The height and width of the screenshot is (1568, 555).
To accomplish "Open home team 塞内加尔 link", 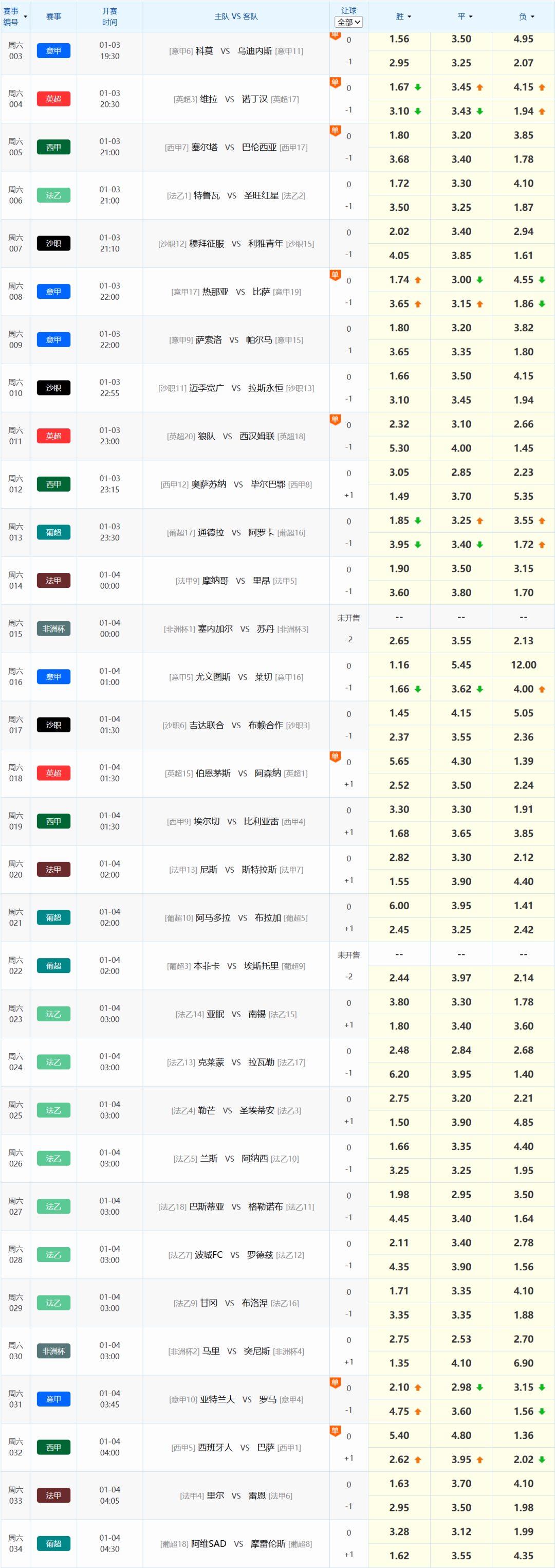I will [x=215, y=629].
